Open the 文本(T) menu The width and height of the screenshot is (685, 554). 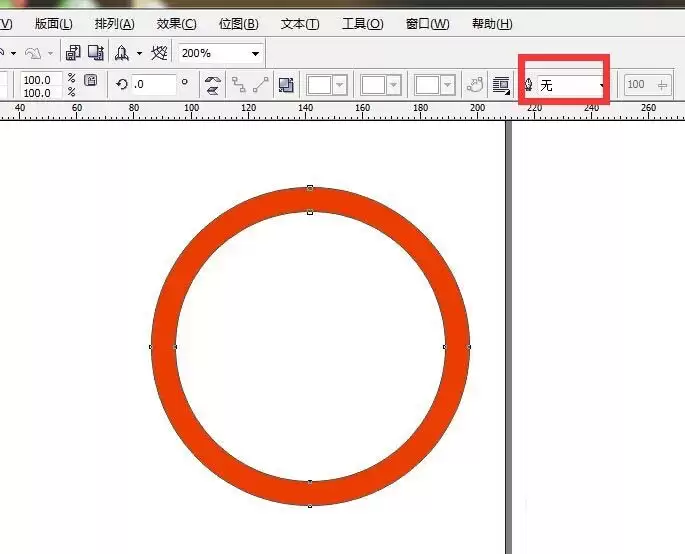tap(300, 24)
